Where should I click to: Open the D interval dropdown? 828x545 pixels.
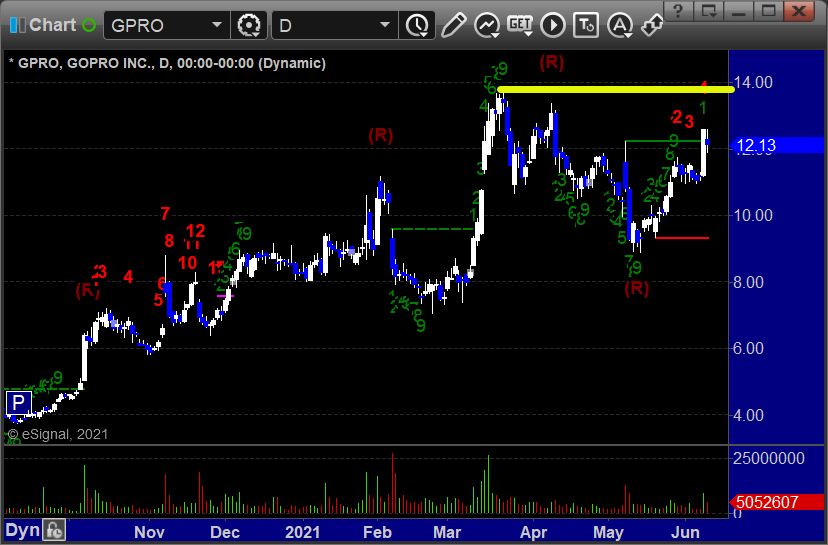(385, 25)
